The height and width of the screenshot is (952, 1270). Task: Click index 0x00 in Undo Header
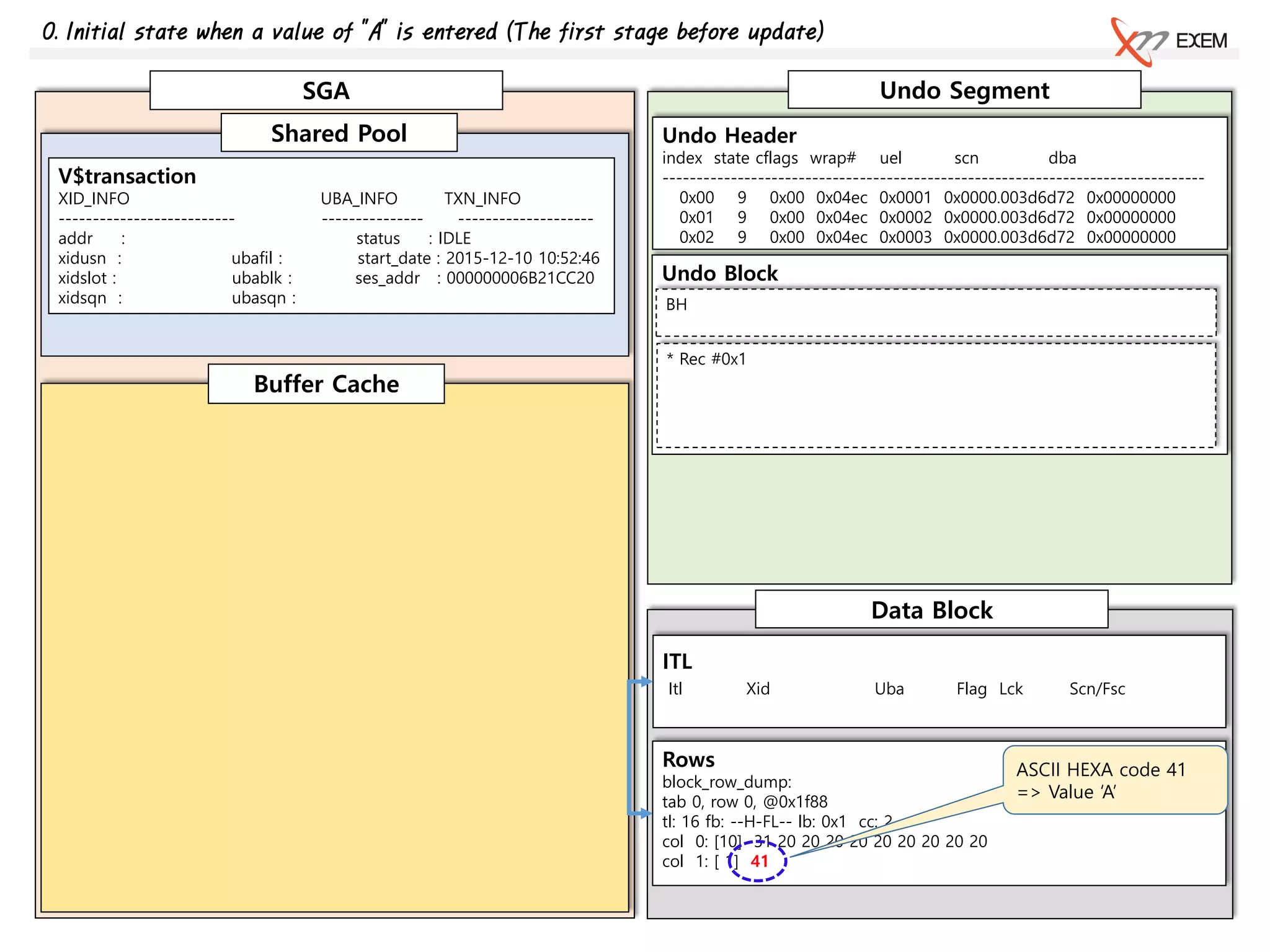(696, 197)
